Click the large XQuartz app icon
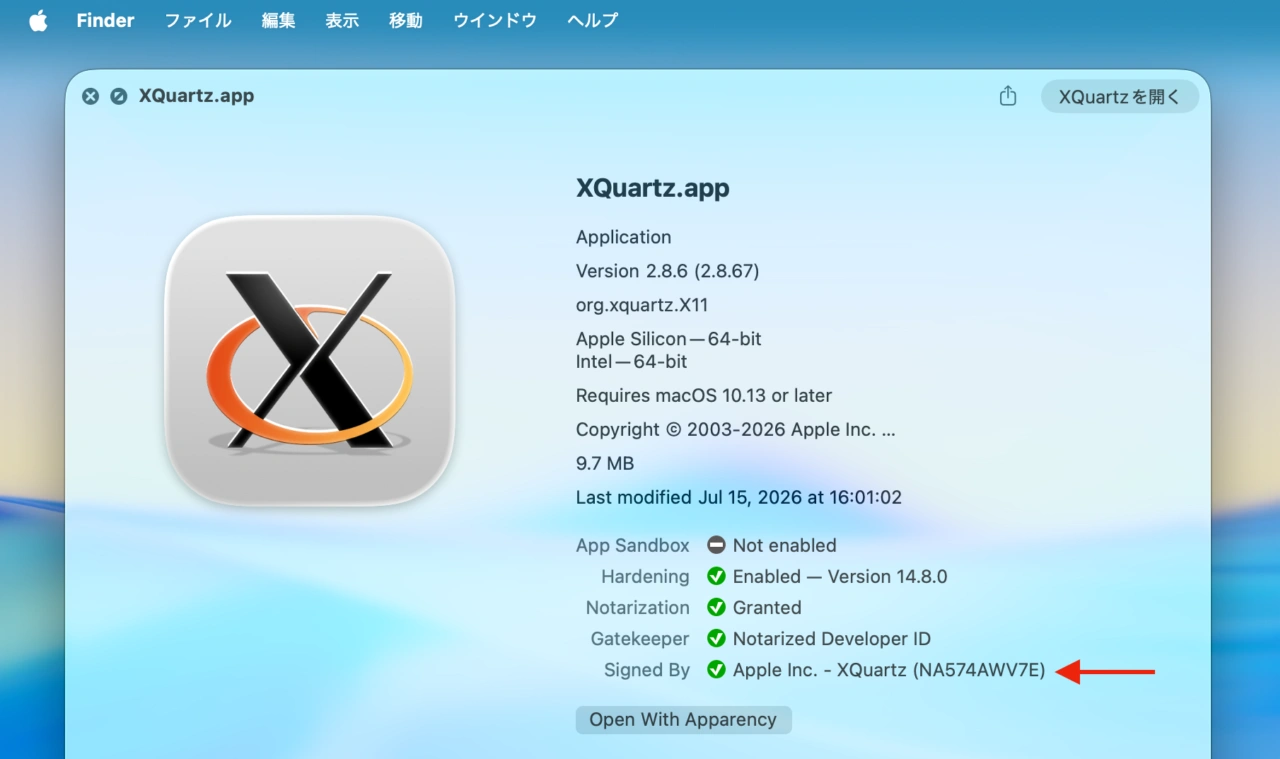This screenshot has height=759, width=1280. [309, 360]
